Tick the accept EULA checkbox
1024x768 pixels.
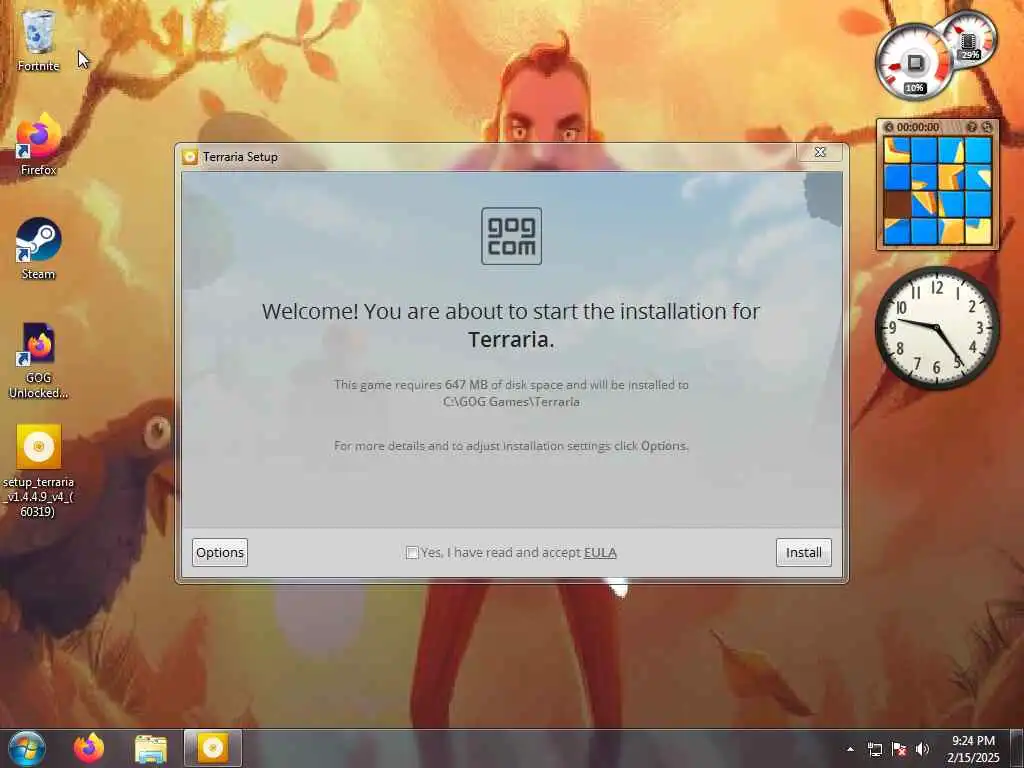(412, 553)
